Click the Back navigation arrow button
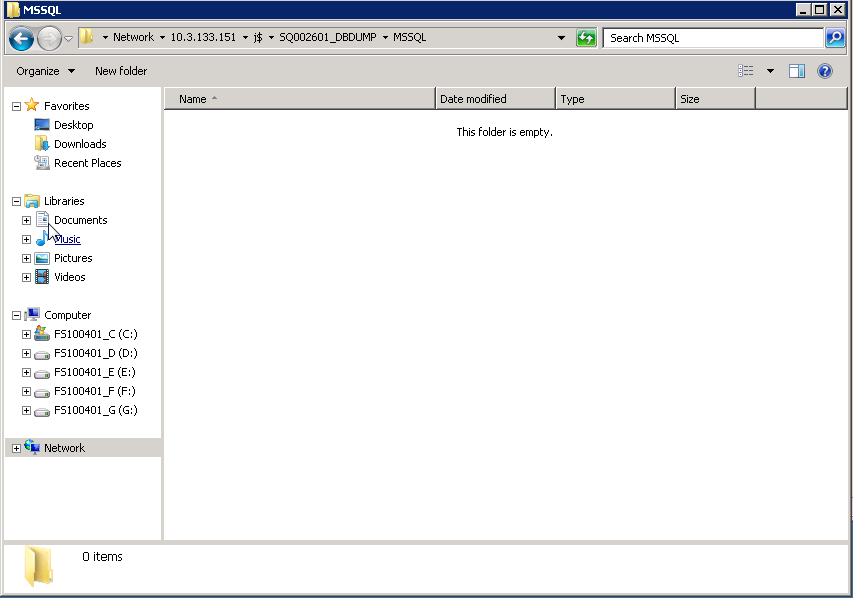Image resolution: width=853 pixels, height=598 pixels. tap(21, 38)
